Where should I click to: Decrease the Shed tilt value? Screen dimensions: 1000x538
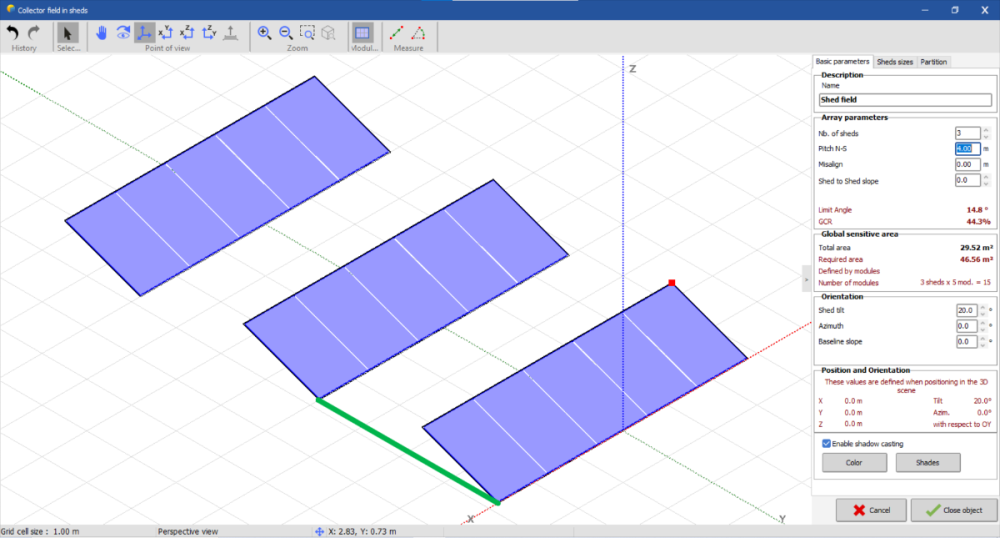pyautogui.click(x=986, y=313)
